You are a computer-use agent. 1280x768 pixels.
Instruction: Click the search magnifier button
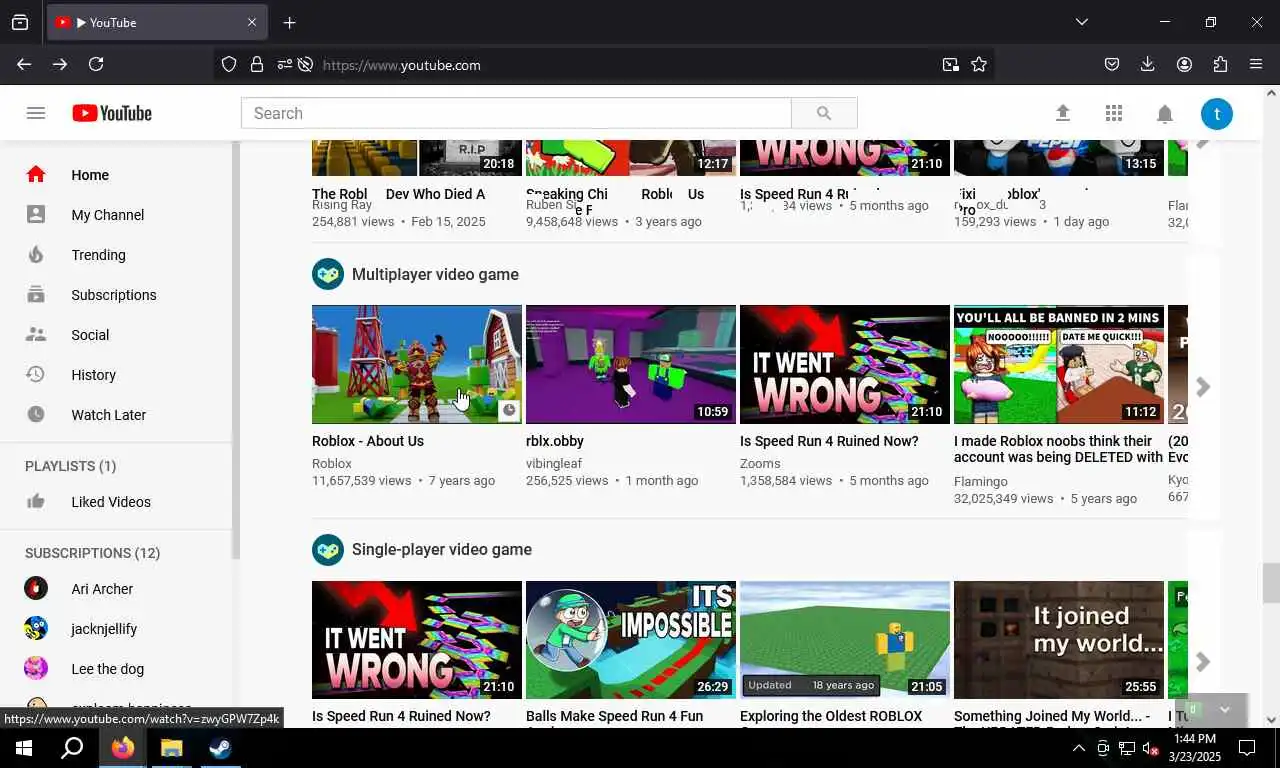(824, 113)
